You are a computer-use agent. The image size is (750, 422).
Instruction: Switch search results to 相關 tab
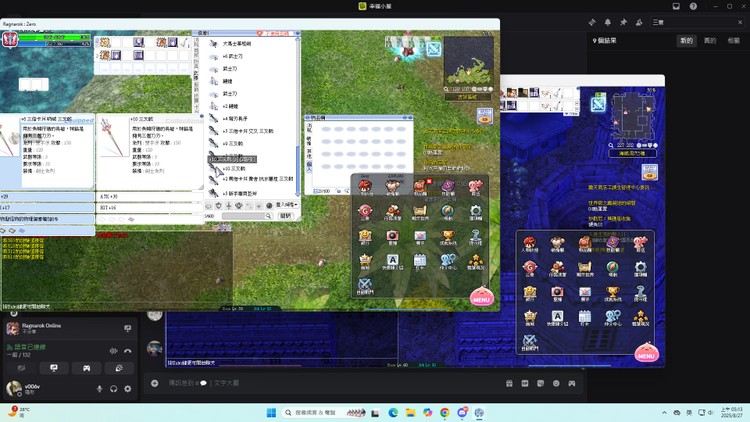[x=734, y=41]
